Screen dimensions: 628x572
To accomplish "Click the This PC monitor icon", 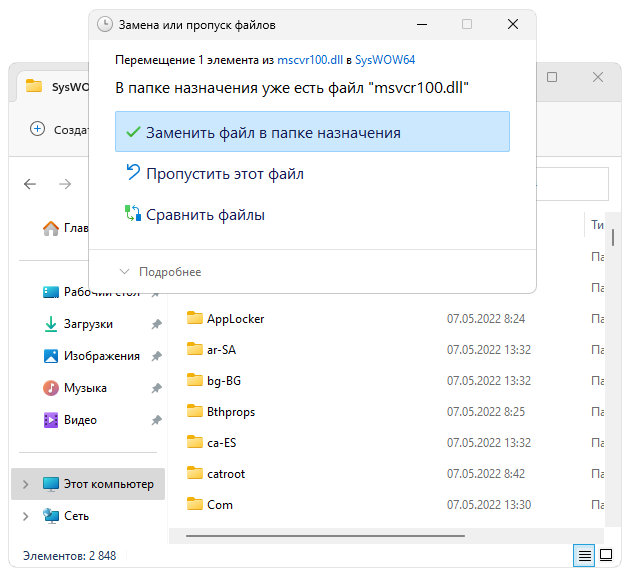I will (51, 484).
